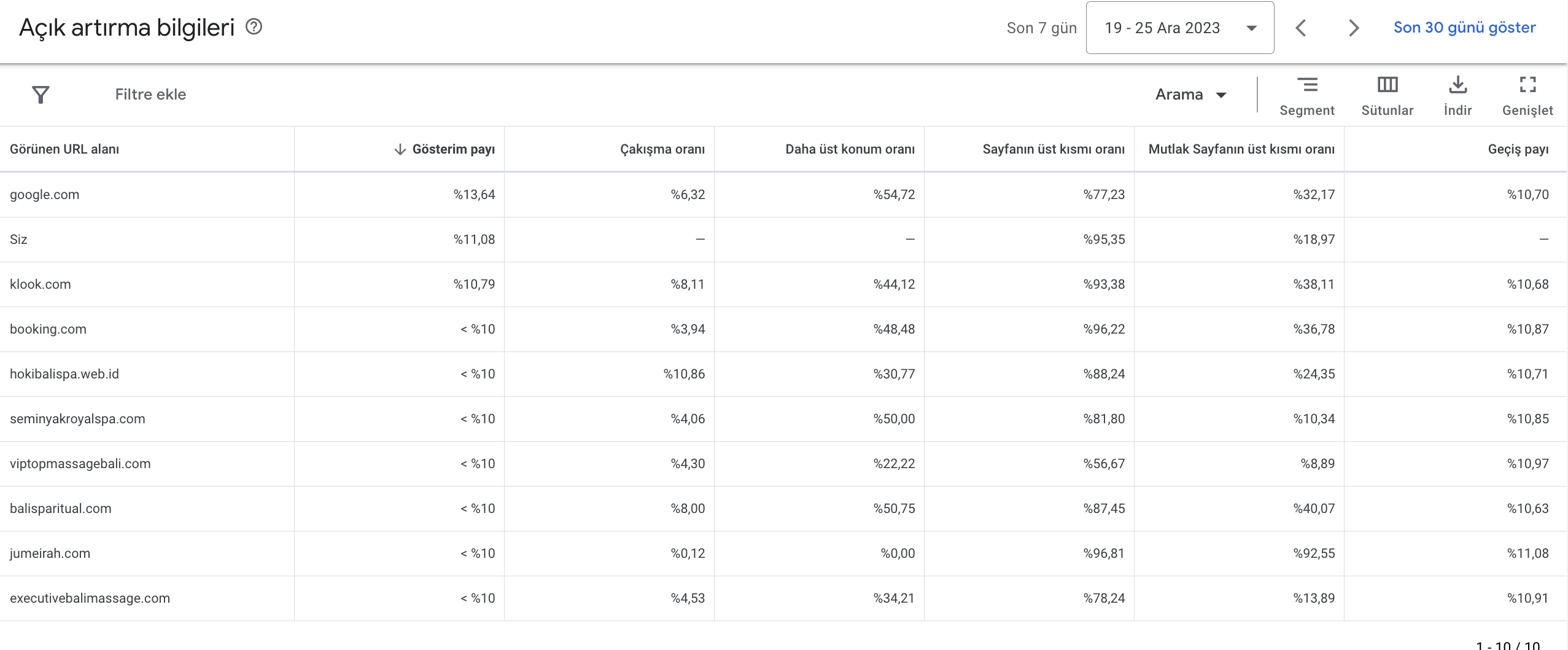The height and width of the screenshot is (650, 1568).
Task: Sort by Sayfanın üst kısmı oranı header
Action: point(1054,149)
